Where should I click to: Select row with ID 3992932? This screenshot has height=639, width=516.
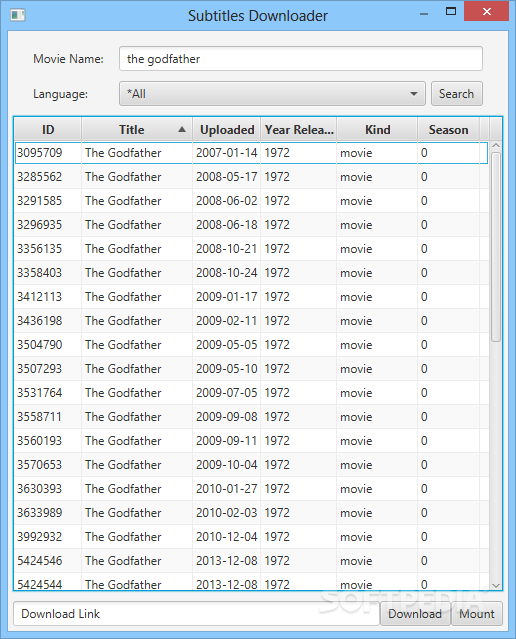[251, 537]
